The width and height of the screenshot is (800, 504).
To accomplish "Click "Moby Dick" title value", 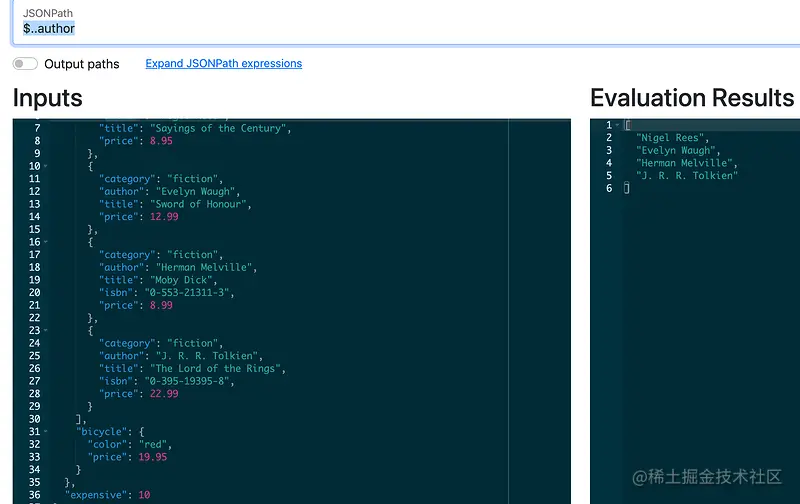I will pos(181,280).
